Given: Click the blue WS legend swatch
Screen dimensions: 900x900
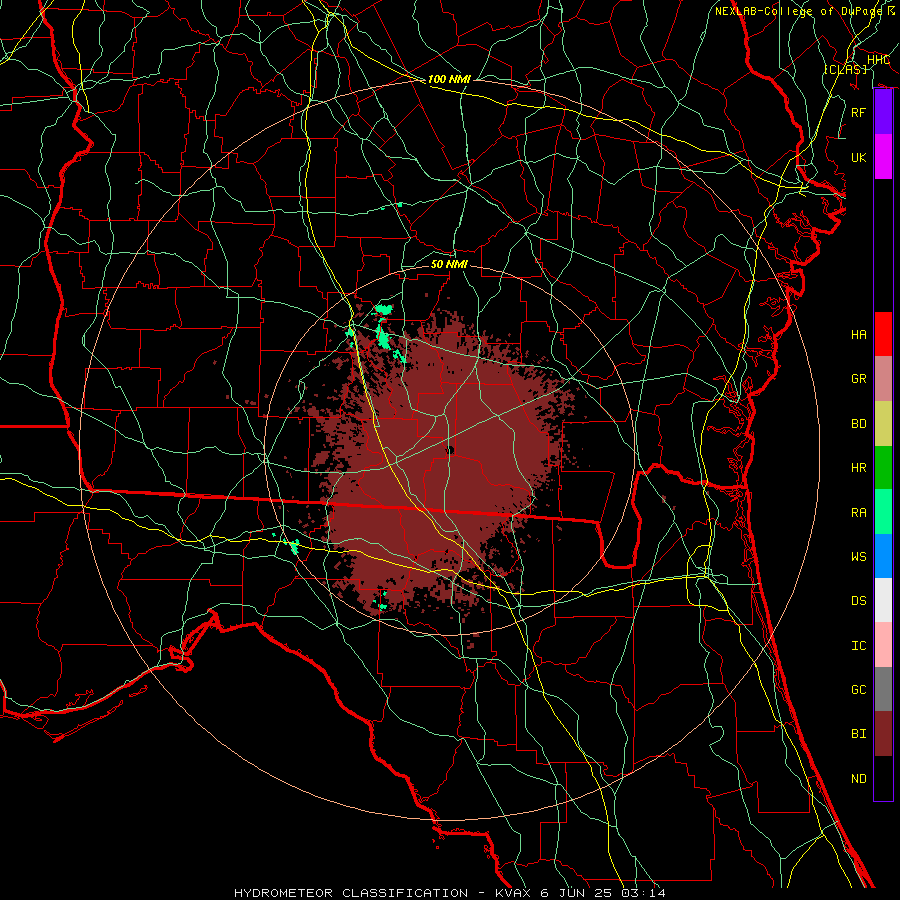Looking at the screenshot, I should (883, 556).
